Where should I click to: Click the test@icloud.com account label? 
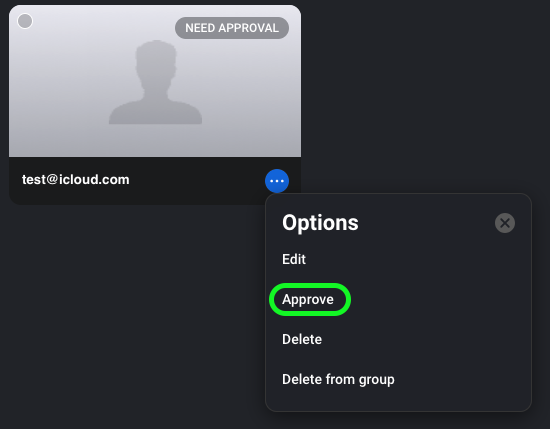tap(76, 180)
